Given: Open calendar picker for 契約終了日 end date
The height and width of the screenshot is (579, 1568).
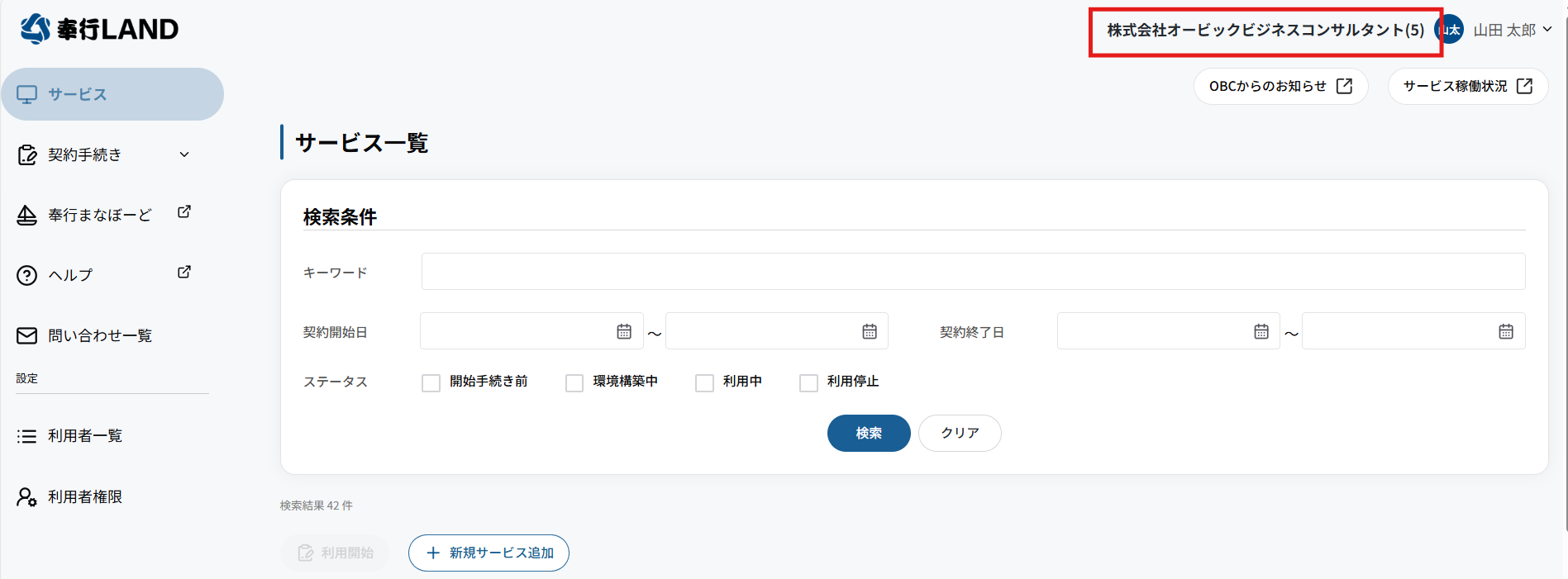Looking at the screenshot, I should (1506, 331).
